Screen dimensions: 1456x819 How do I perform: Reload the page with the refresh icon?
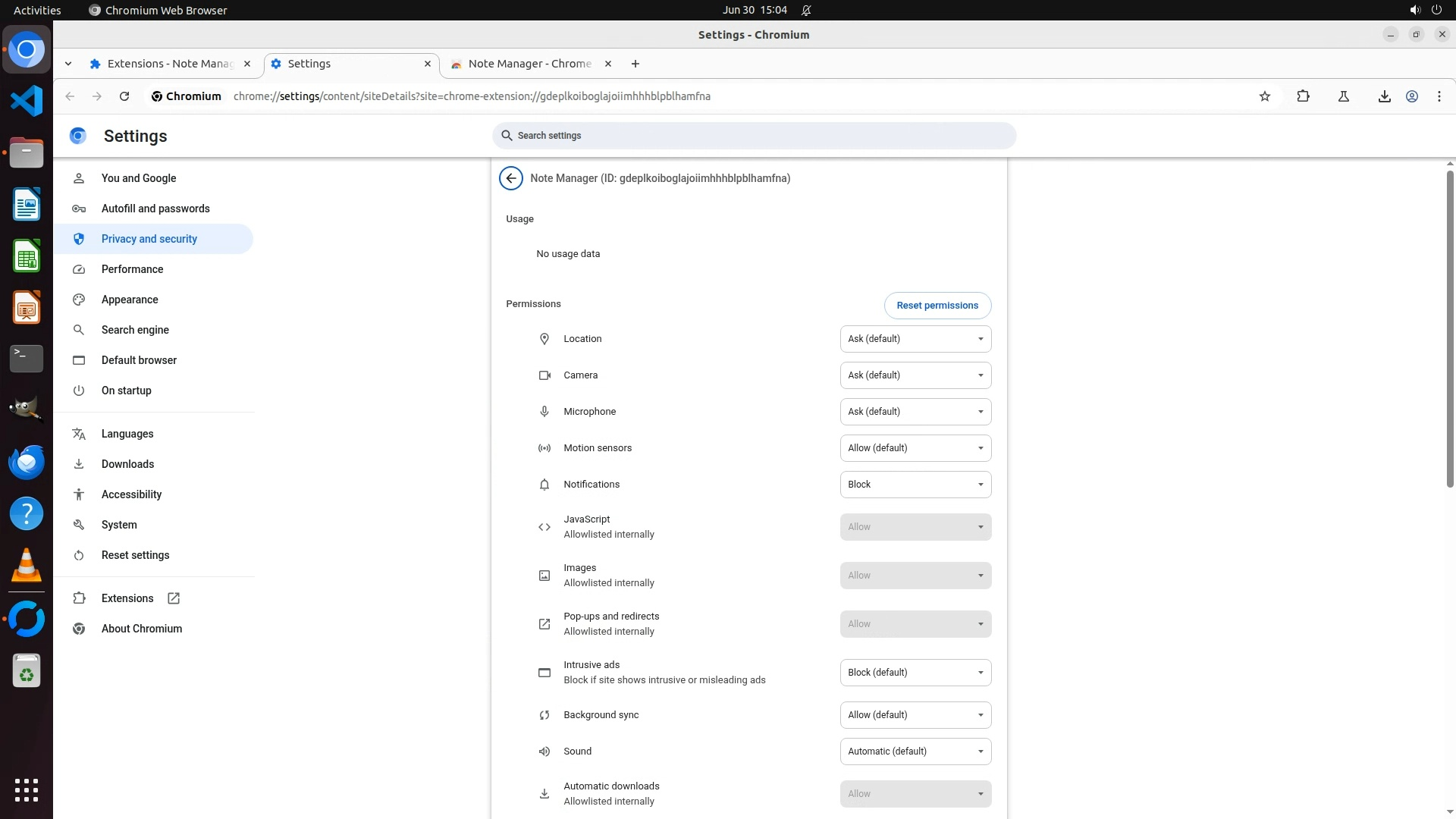124,96
